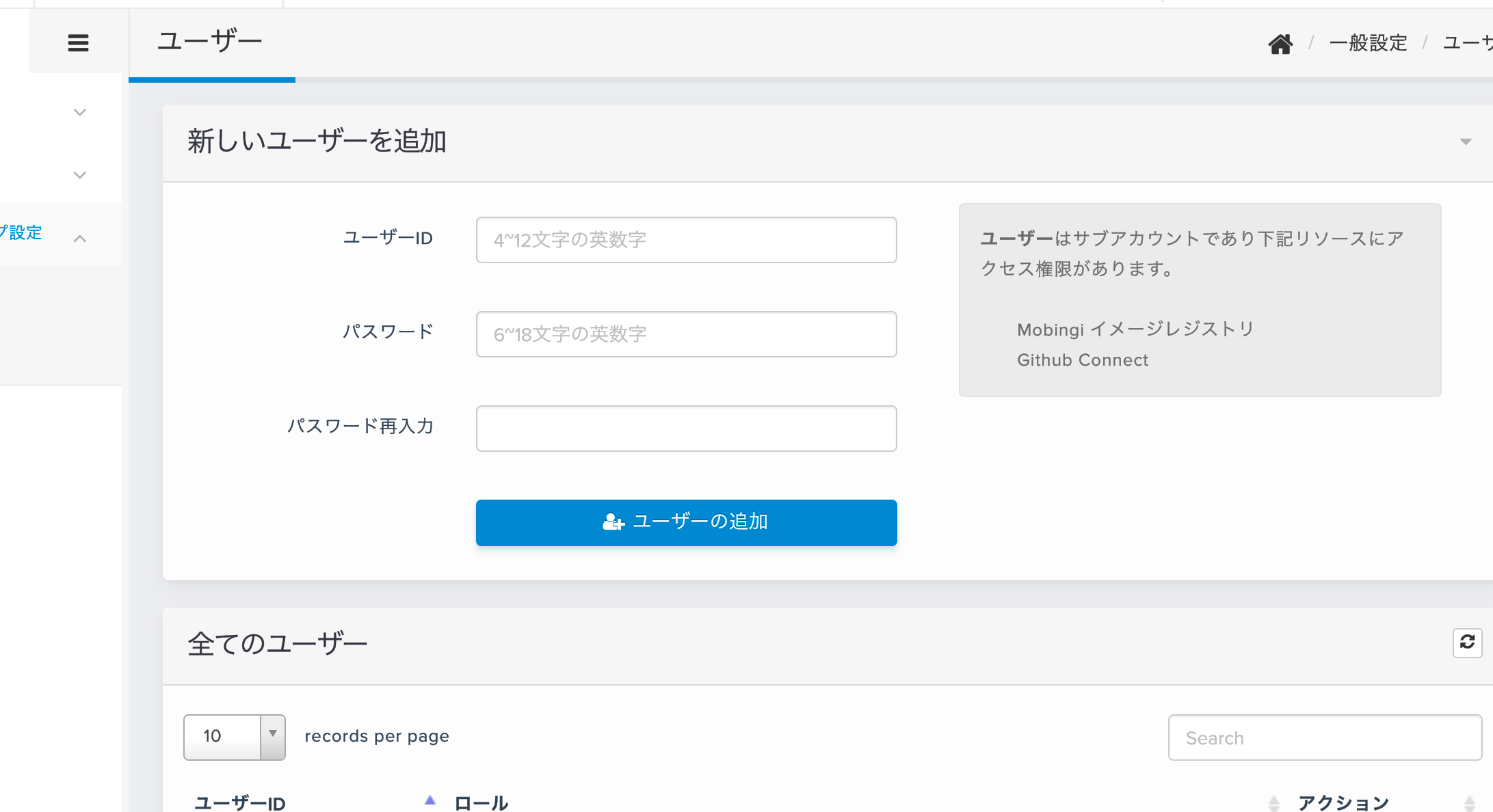Image resolution: width=1493 pixels, height=812 pixels.
Task: Collapse the 新しいユーザーを追加 panel arrow
Action: point(1465,141)
